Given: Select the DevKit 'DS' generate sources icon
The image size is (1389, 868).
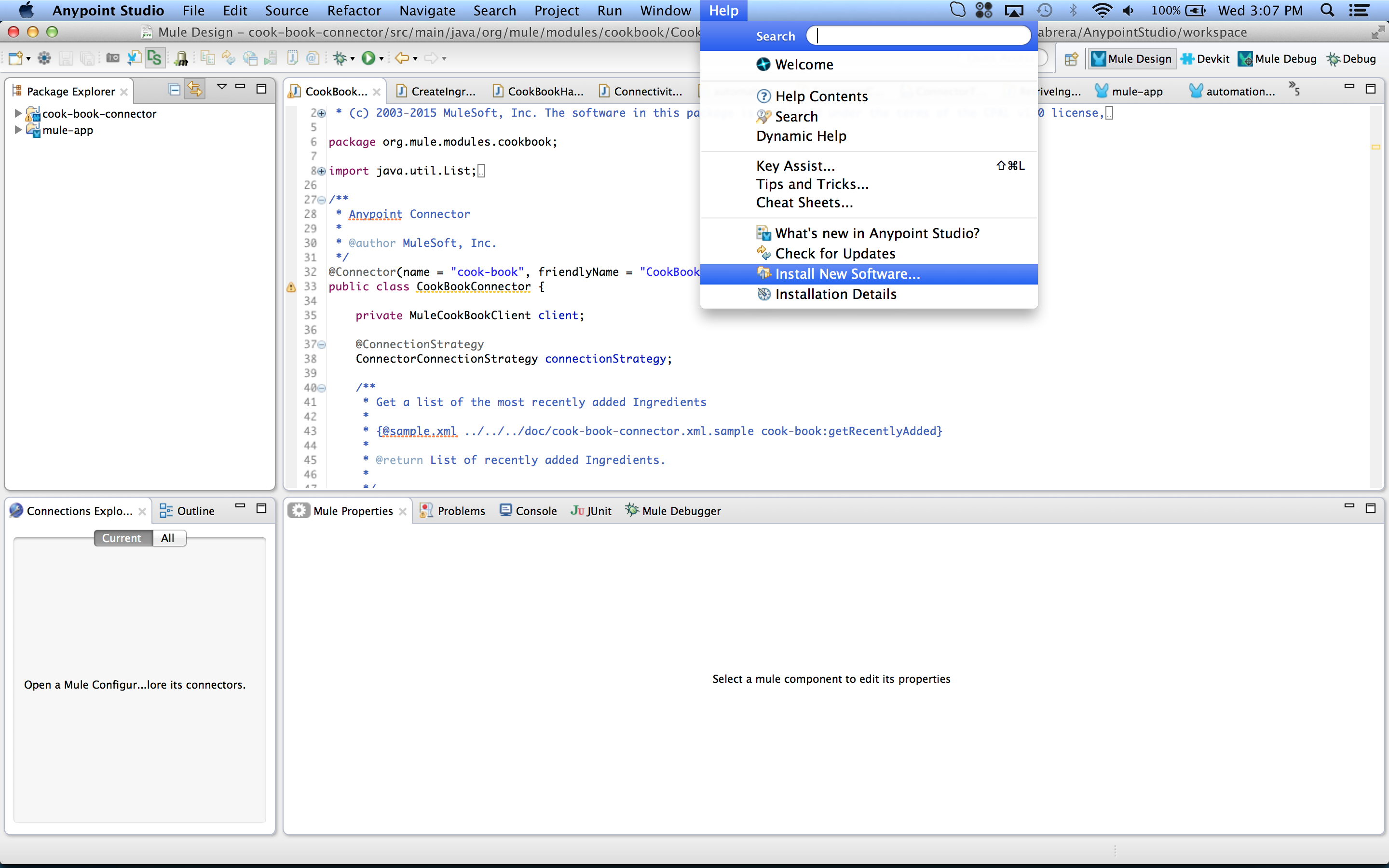Looking at the screenshot, I should pyautogui.click(x=154, y=57).
